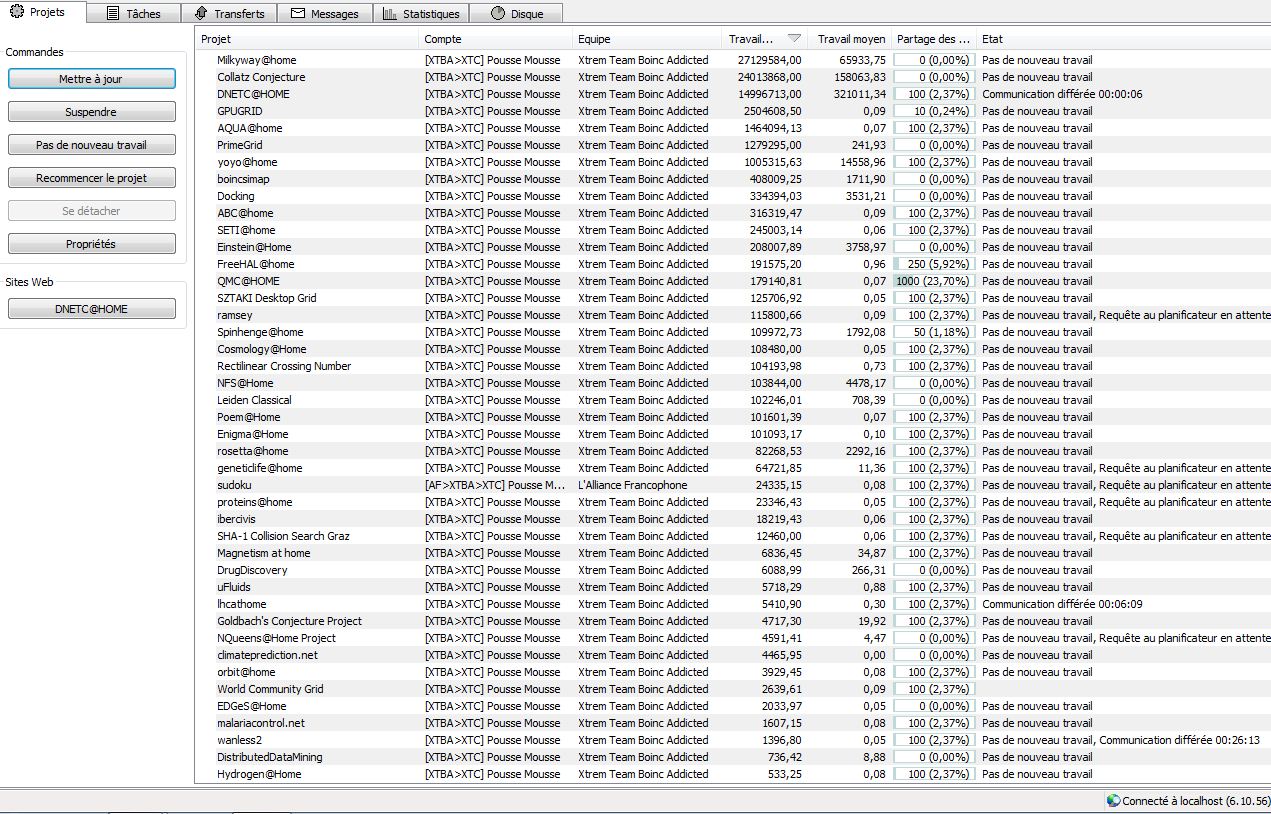Select the World Community Grid row

[733, 689]
